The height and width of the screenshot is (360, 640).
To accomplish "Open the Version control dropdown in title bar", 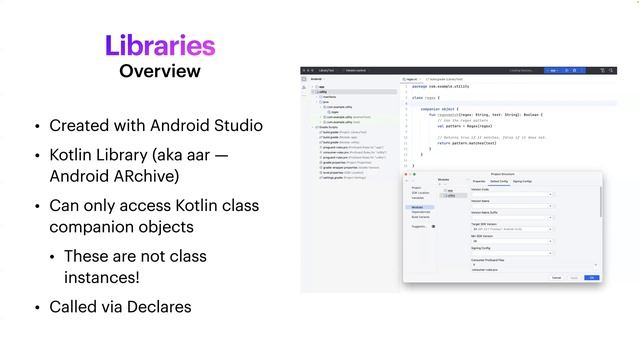I will (x=356, y=71).
